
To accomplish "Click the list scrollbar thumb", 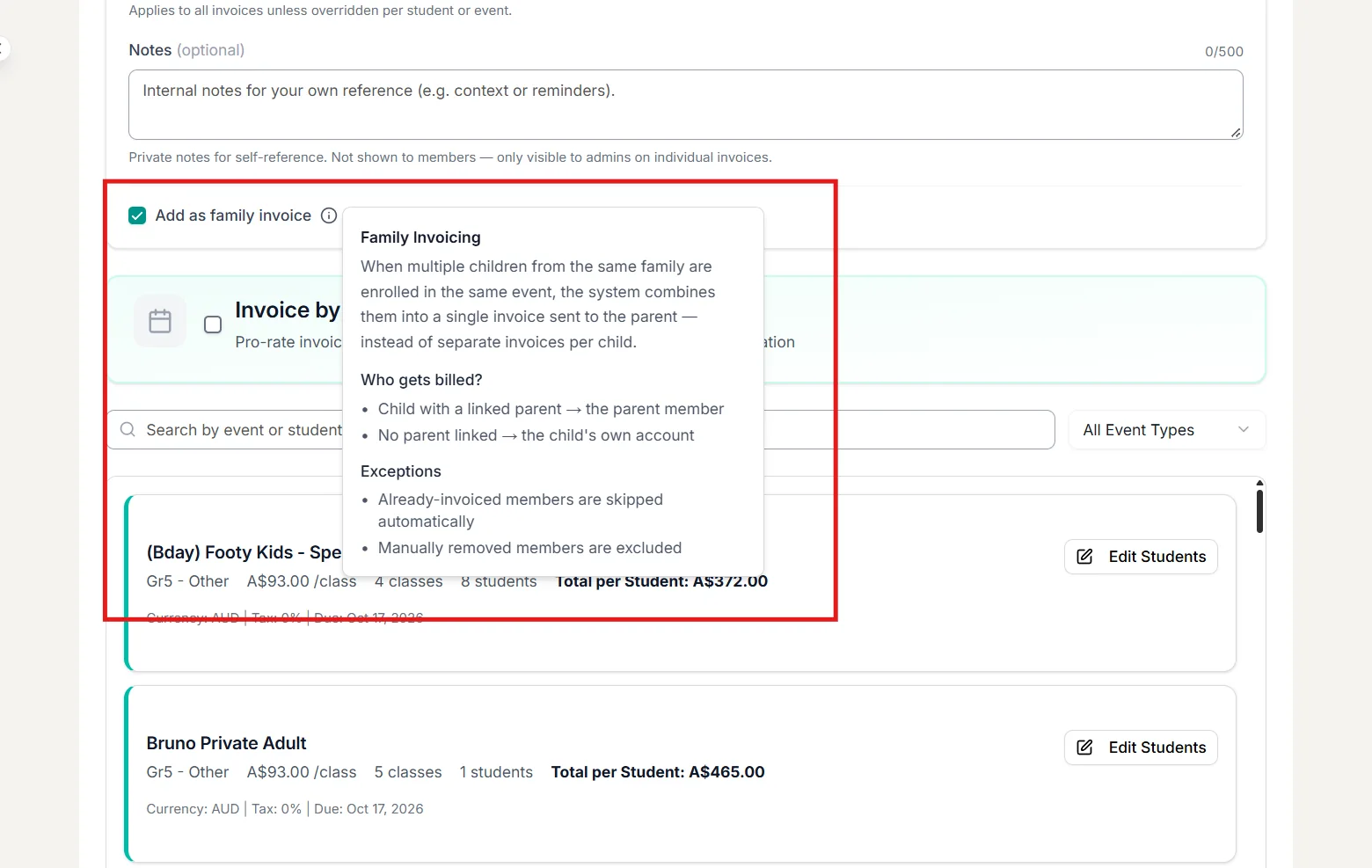I will coord(1259,511).
